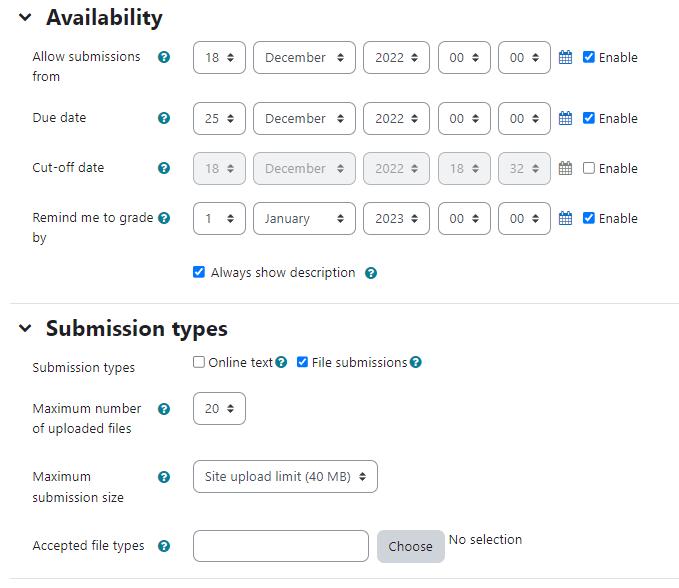
Task: Show help for Maximum submission size
Action: pyautogui.click(x=164, y=477)
